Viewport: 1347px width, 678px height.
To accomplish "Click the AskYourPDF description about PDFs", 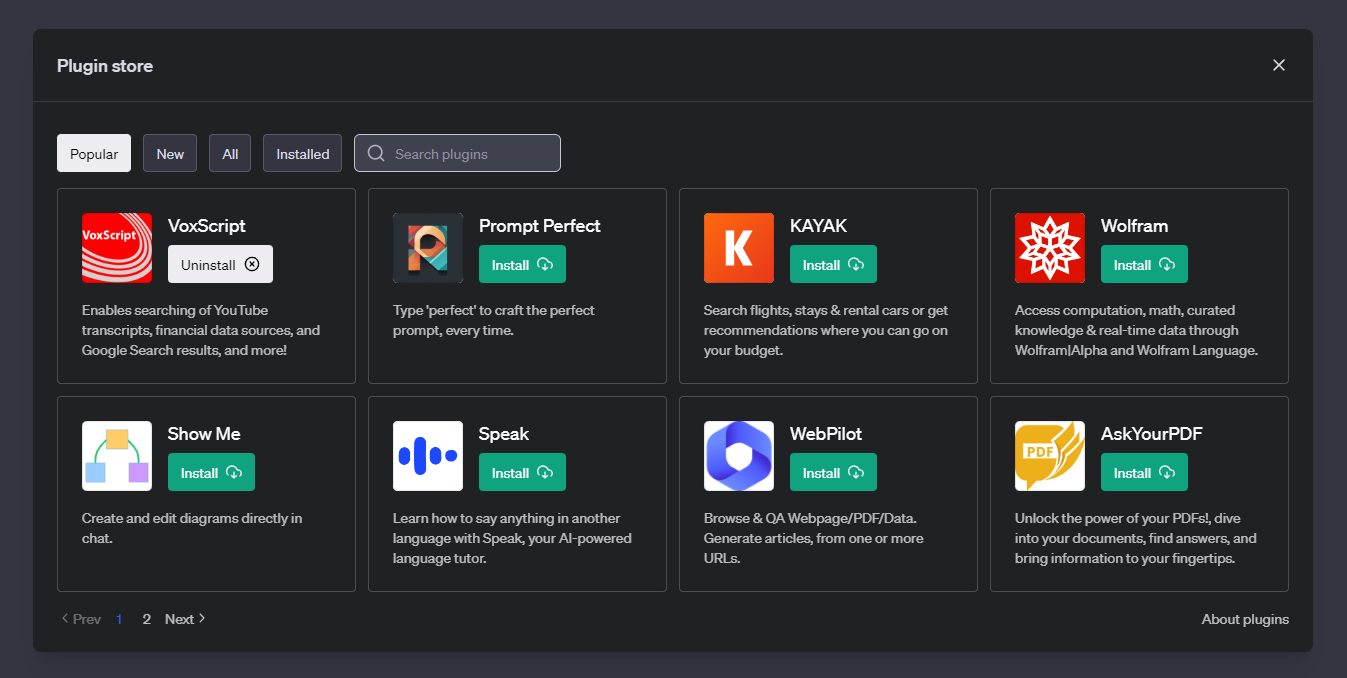I will tap(1136, 538).
